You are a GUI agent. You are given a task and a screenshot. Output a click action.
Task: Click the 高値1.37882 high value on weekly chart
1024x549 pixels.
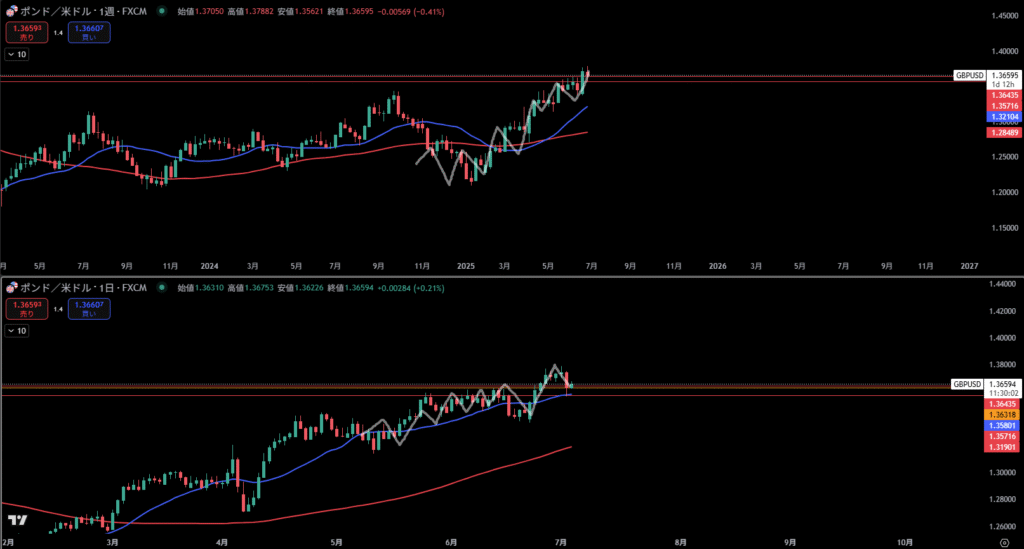click(x=250, y=12)
